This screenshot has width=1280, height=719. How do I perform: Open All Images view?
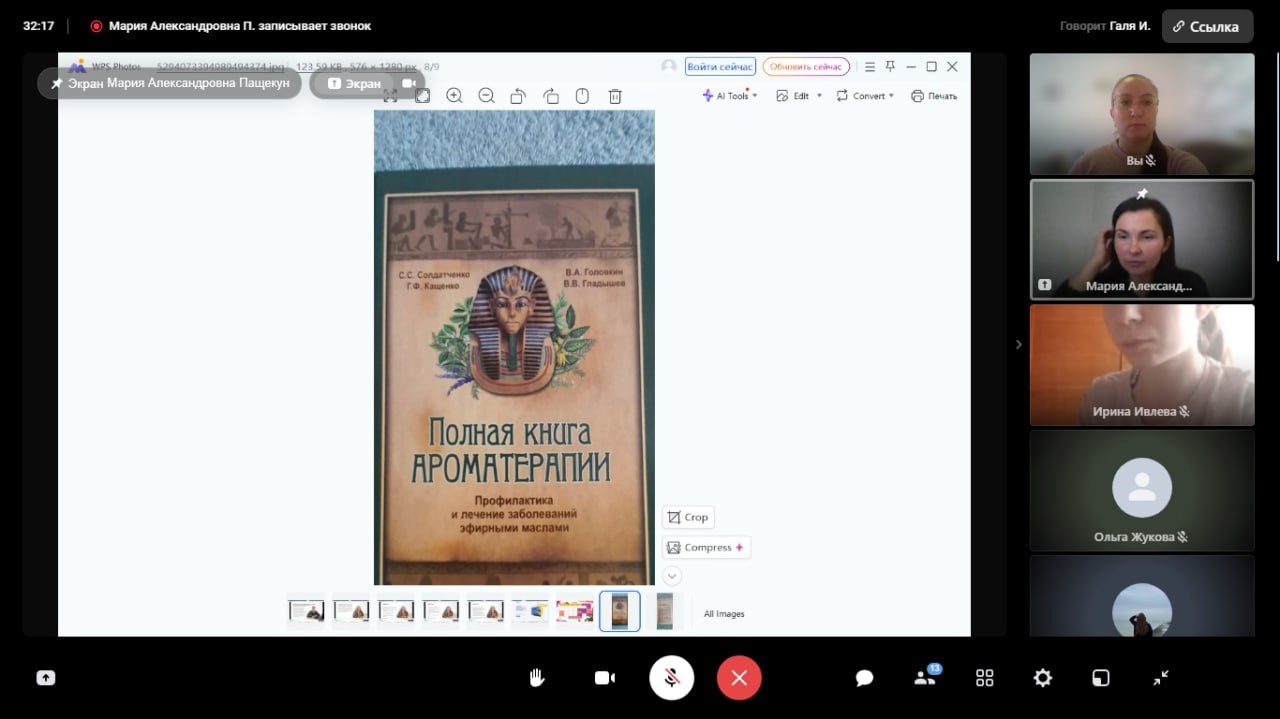pos(724,614)
